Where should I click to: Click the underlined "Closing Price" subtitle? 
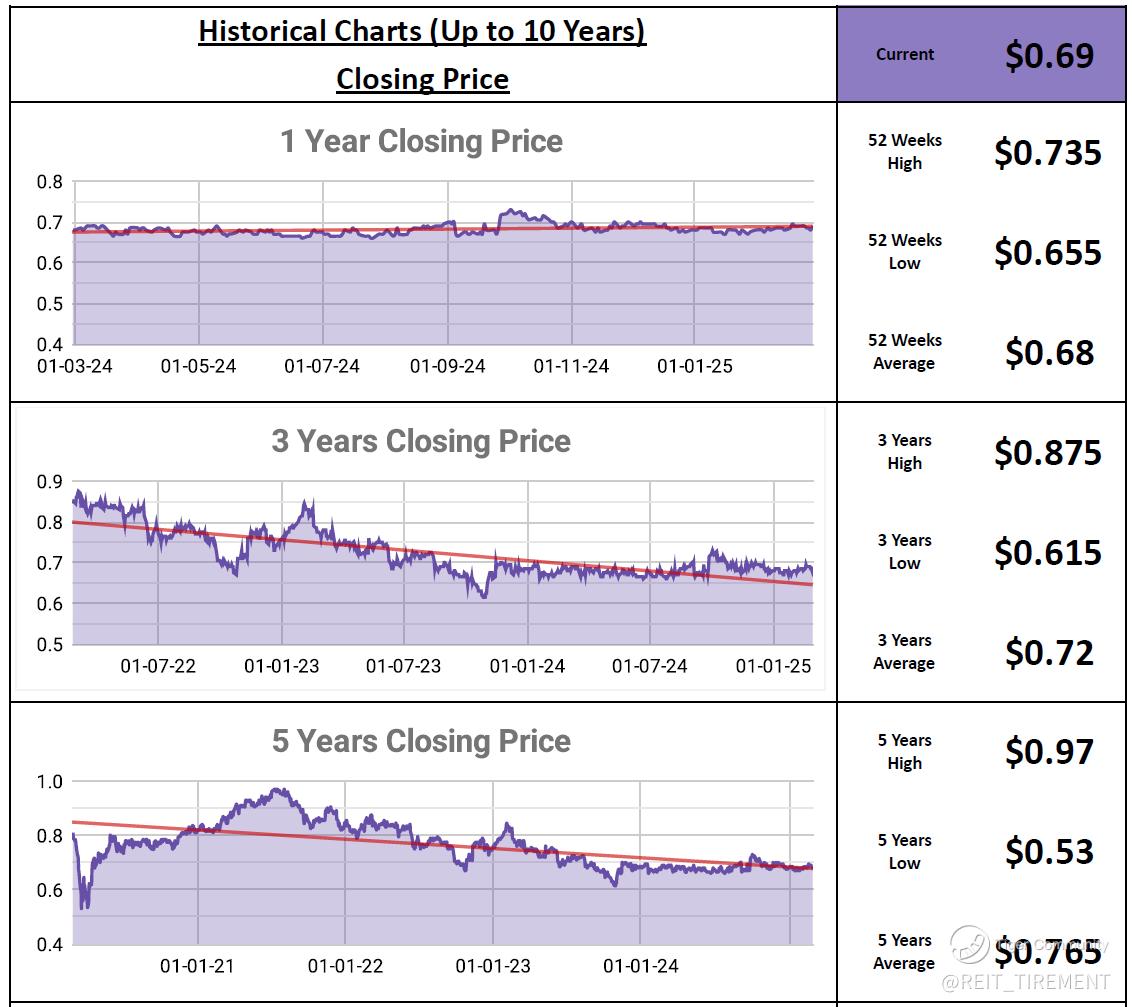(422, 79)
